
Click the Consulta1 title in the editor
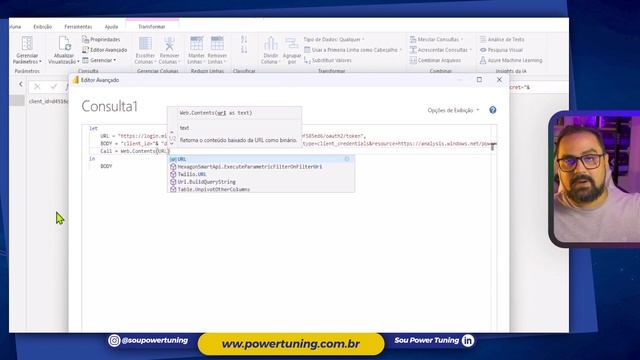pyautogui.click(x=110, y=107)
